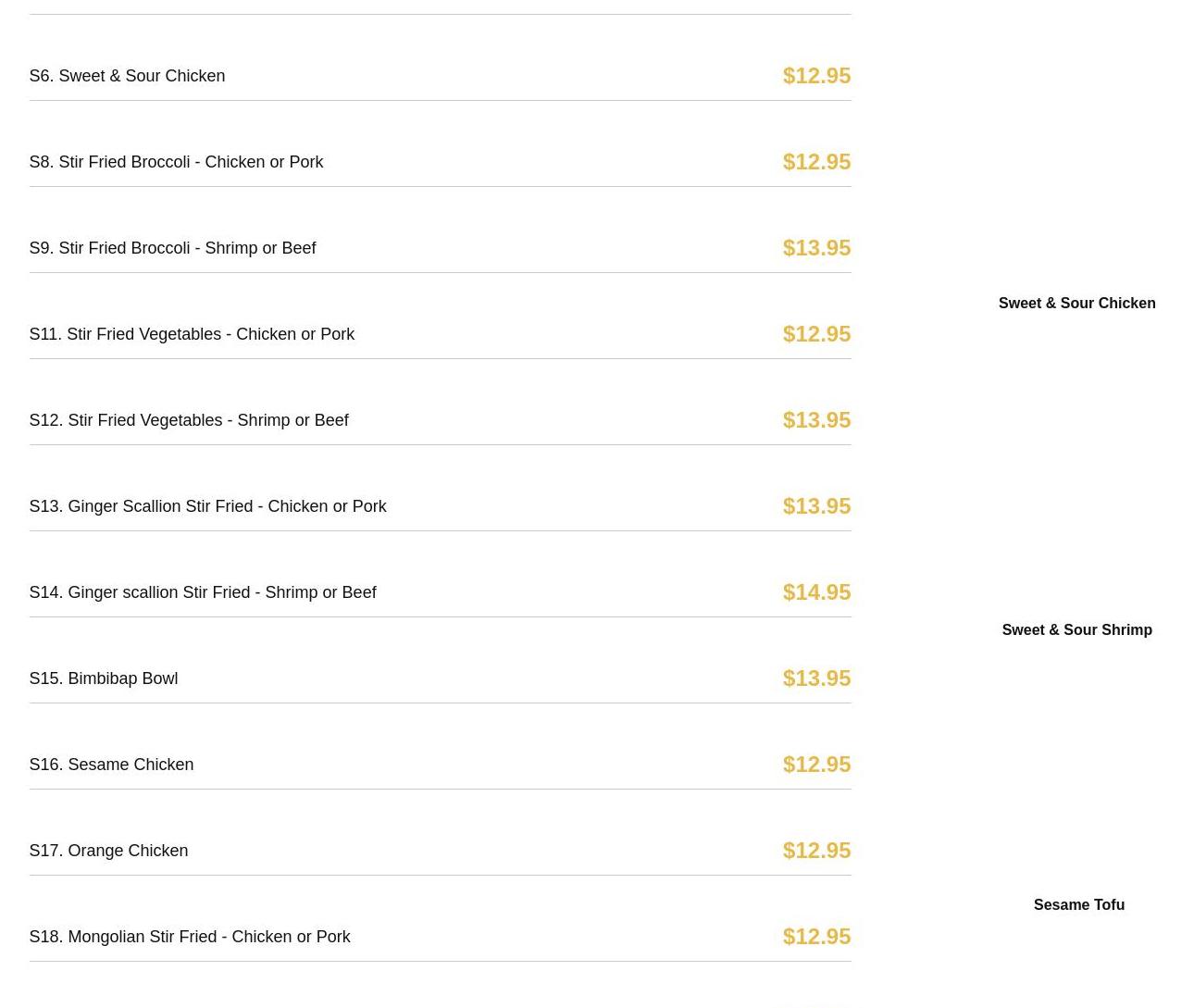Click the $12.95 price of Sesame Chicken
The width and height of the screenshot is (1194, 1008).
(815, 765)
